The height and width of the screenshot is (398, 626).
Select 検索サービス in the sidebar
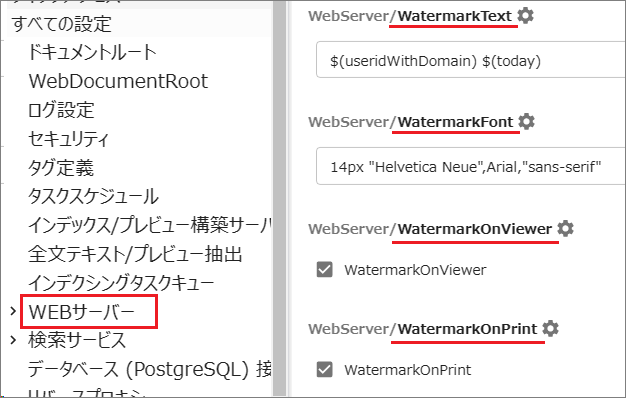[77, 340]
